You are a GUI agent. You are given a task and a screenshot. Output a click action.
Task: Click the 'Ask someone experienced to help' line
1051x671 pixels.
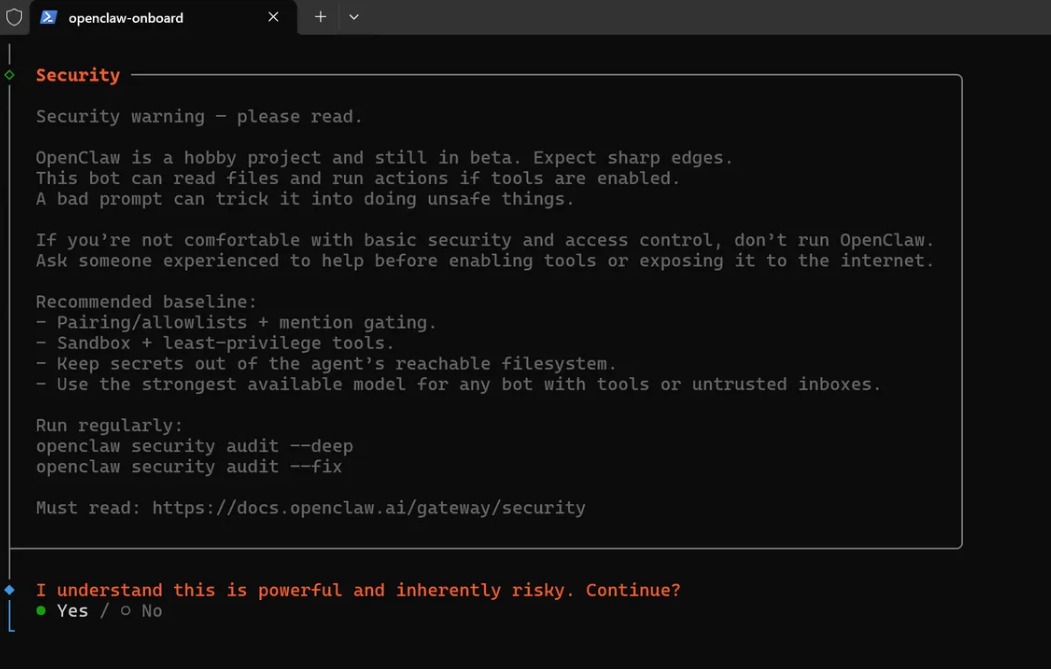tap(485, 261)
